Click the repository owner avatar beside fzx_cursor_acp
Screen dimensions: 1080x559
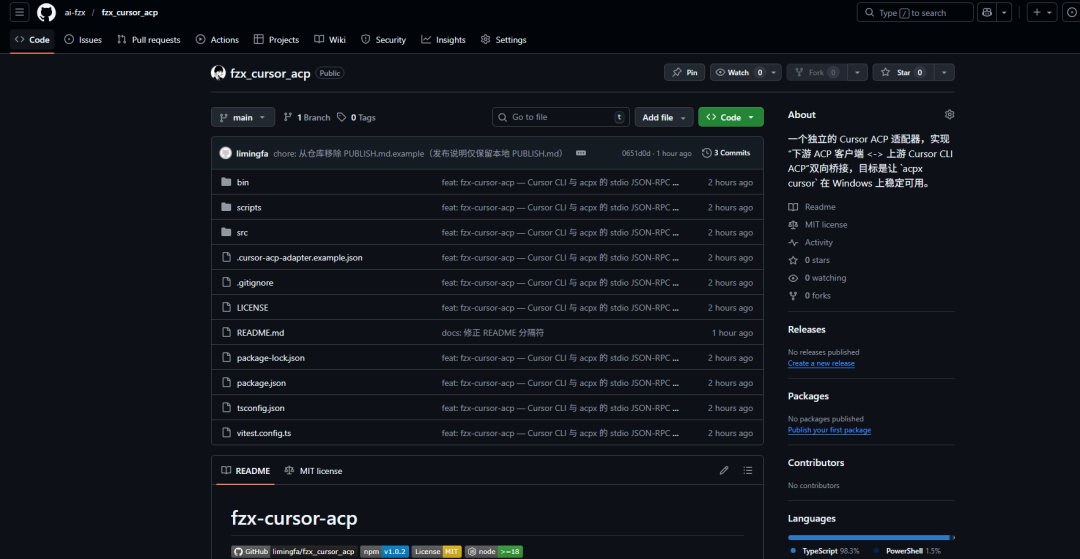(x=218, y=73)
